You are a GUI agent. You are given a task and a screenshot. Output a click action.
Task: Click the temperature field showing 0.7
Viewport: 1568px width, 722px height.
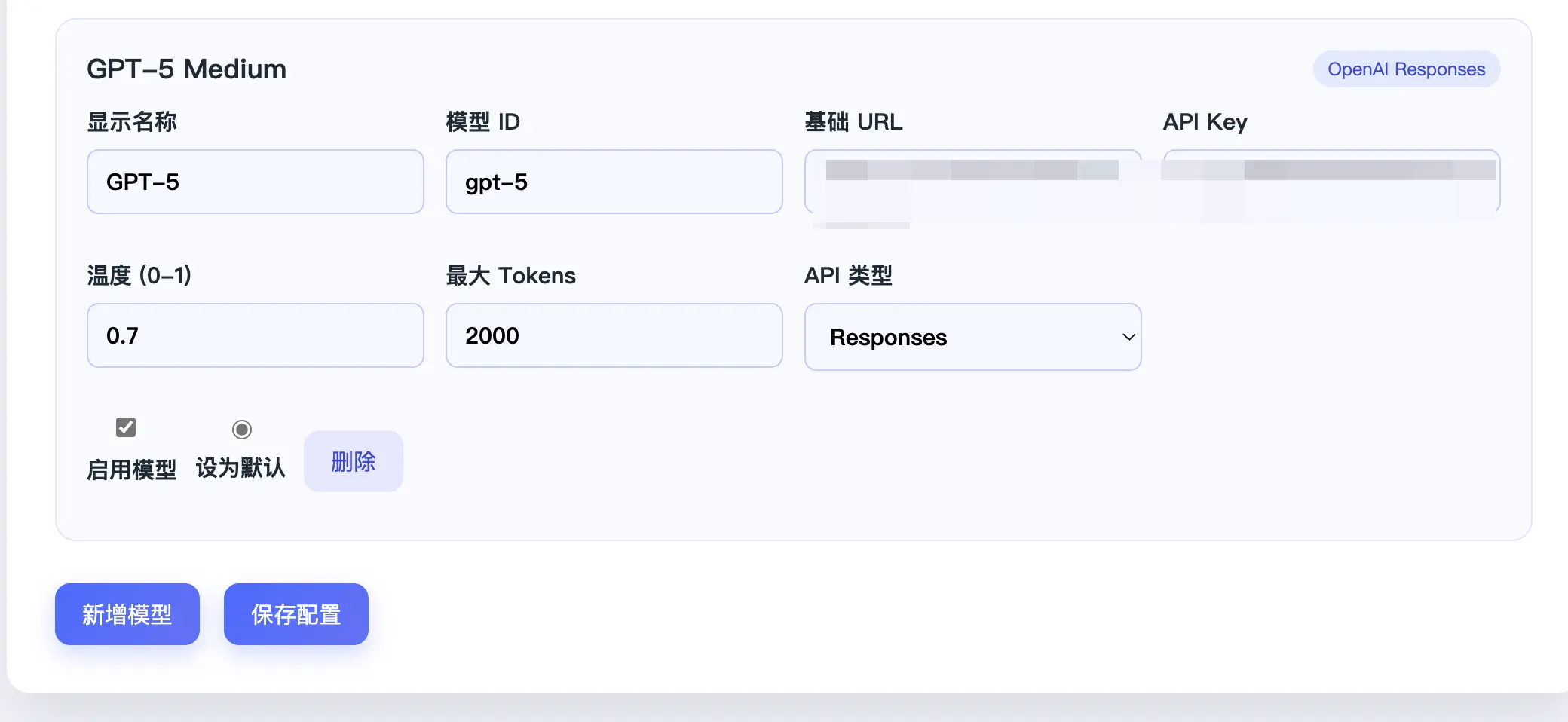point(255,335)
